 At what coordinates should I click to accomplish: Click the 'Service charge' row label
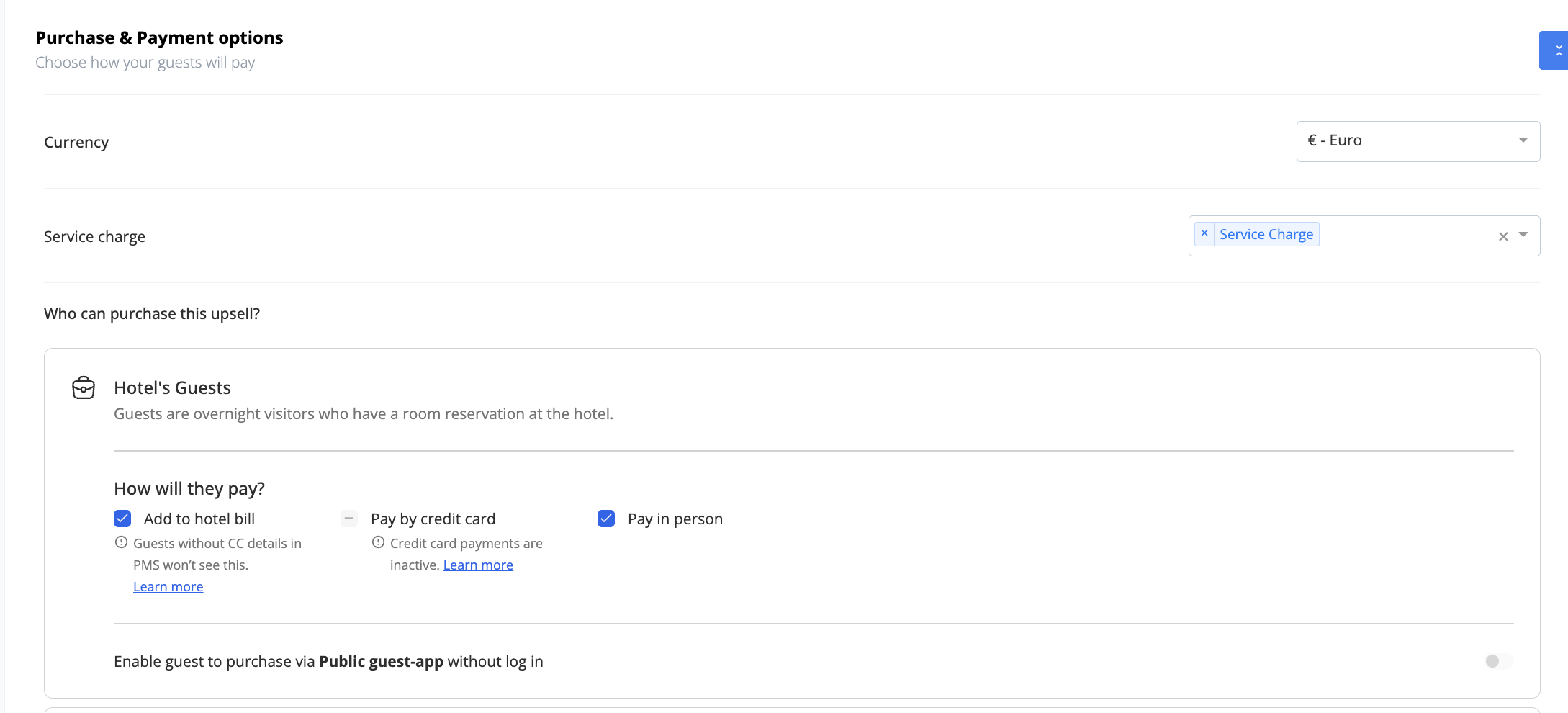94,237
